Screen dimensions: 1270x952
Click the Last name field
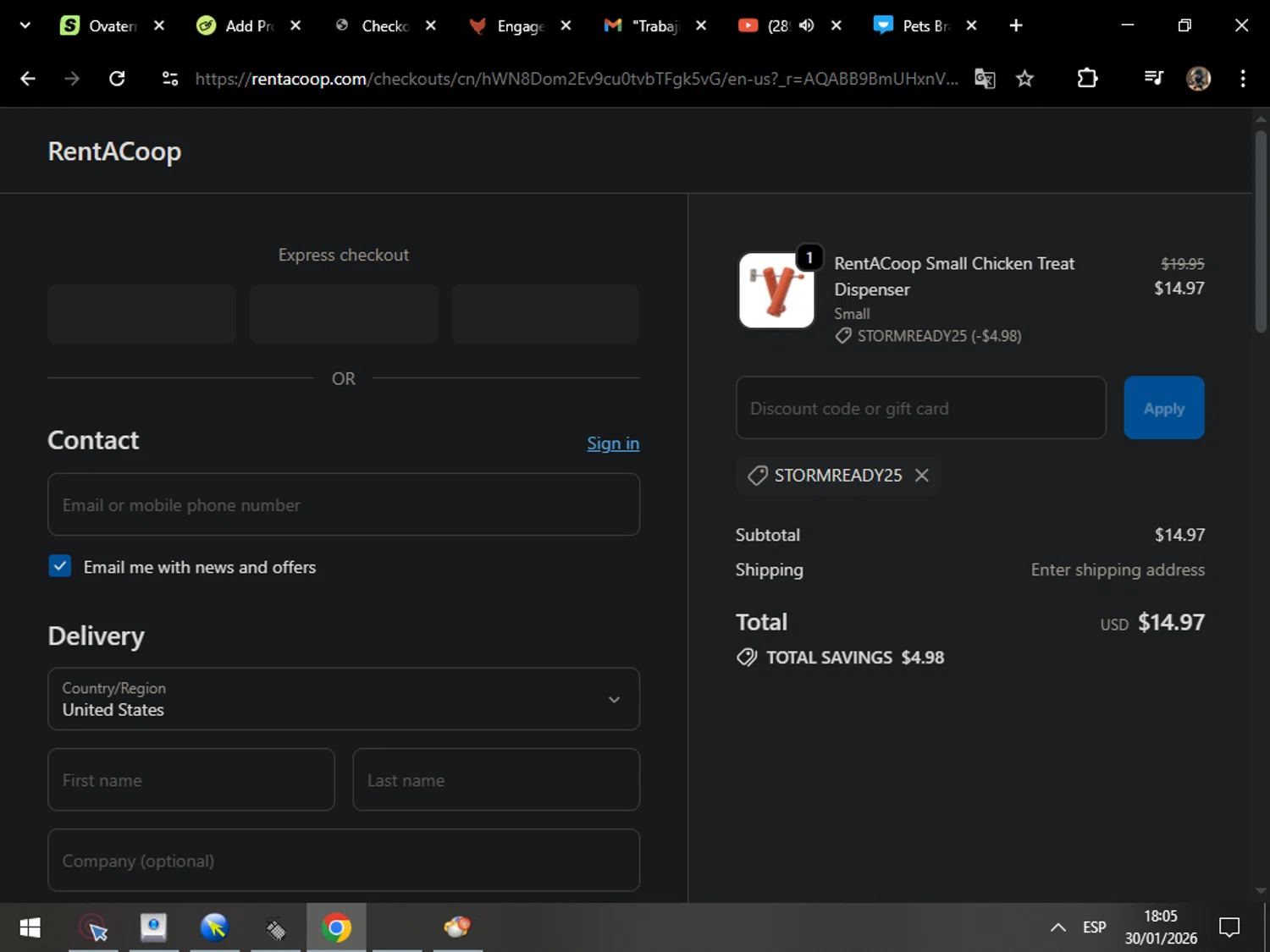496,779
